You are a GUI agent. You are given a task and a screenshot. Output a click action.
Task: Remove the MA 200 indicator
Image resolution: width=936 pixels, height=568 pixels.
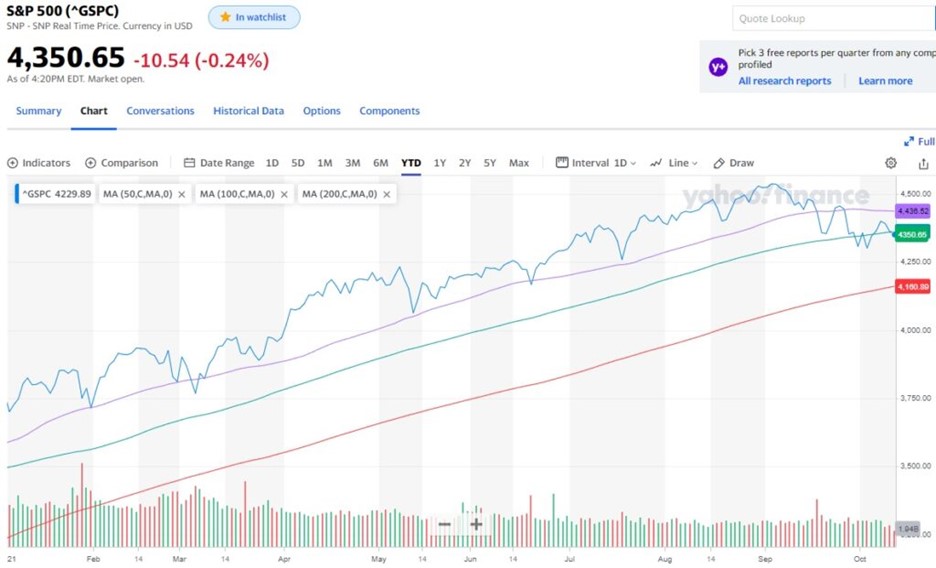386,194
